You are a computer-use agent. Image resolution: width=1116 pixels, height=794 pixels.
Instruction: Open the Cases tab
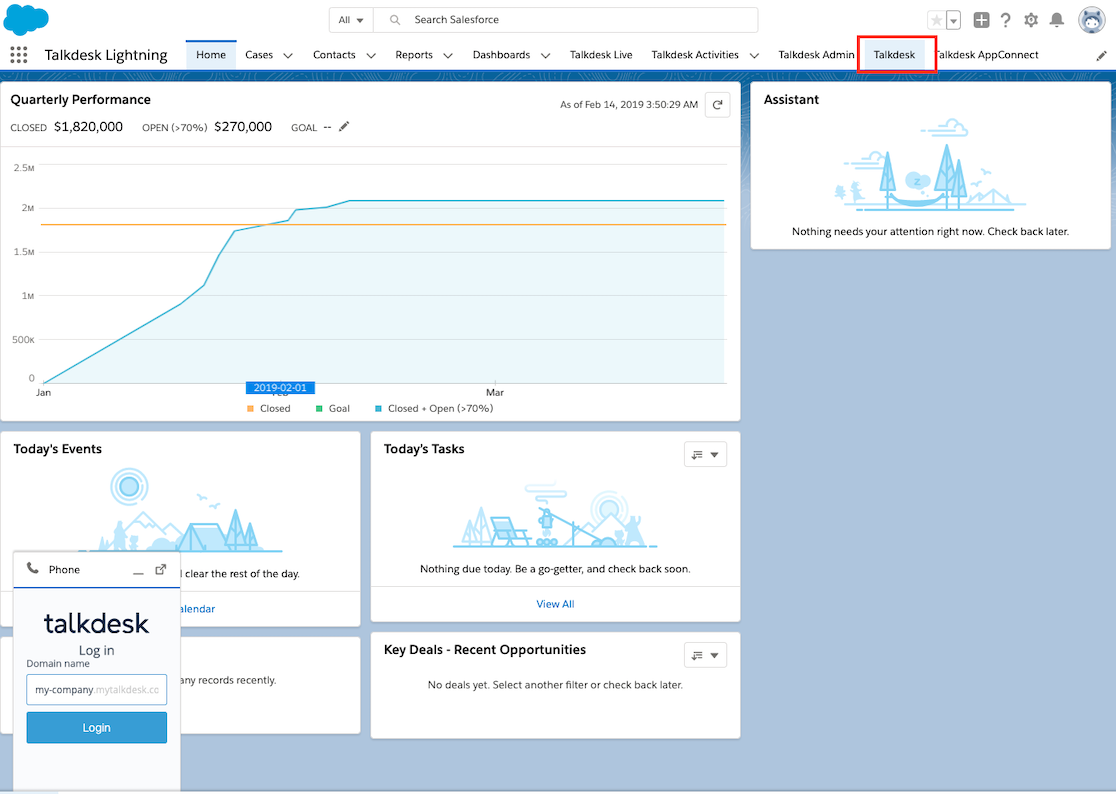tap(259, 55)
